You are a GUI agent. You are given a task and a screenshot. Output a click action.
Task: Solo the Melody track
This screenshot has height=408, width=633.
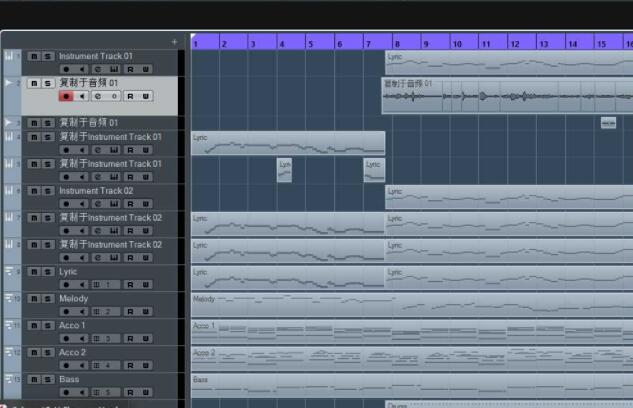tap(48, 299)
